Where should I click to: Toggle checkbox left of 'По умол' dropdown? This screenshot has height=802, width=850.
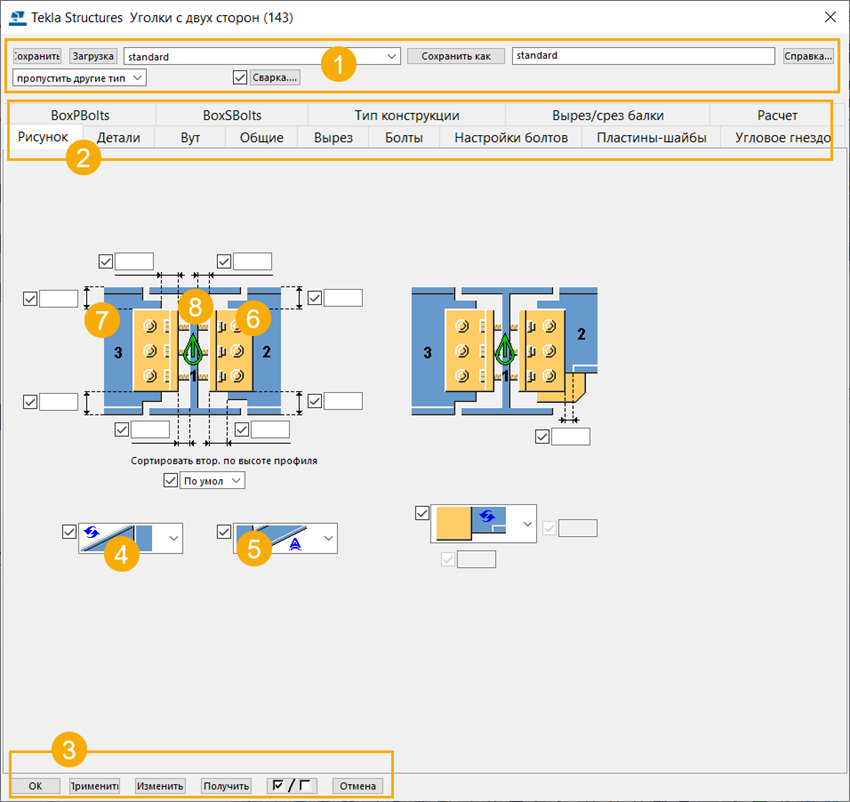point(171,480)
